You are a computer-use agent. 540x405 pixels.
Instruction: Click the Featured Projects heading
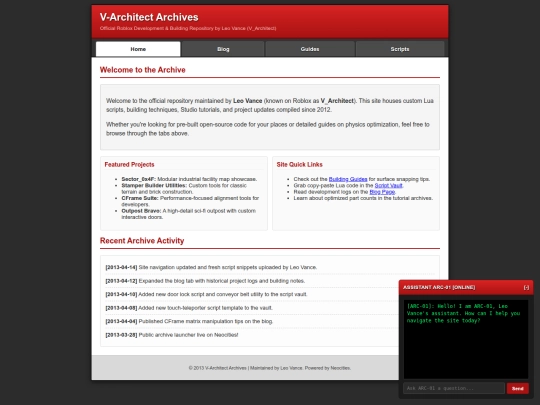[x=129, y=165]
